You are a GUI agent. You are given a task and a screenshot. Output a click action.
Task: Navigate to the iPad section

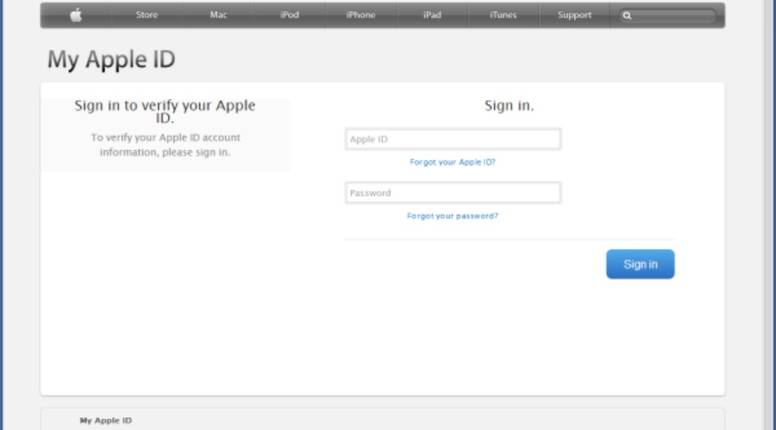pyautogui.click(x=432, y=15)
